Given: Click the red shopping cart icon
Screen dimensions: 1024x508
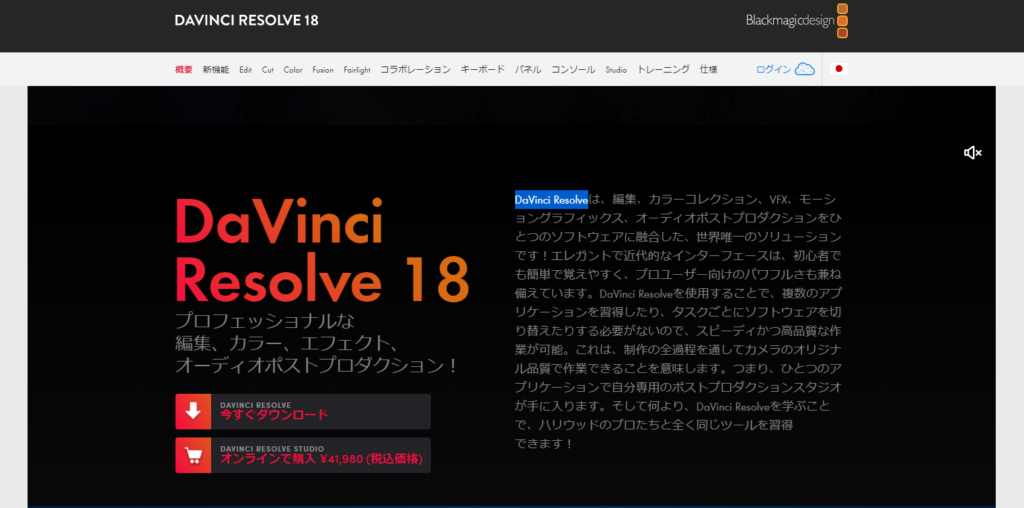Looking at the screenshot, I should (x=193, y=455).
